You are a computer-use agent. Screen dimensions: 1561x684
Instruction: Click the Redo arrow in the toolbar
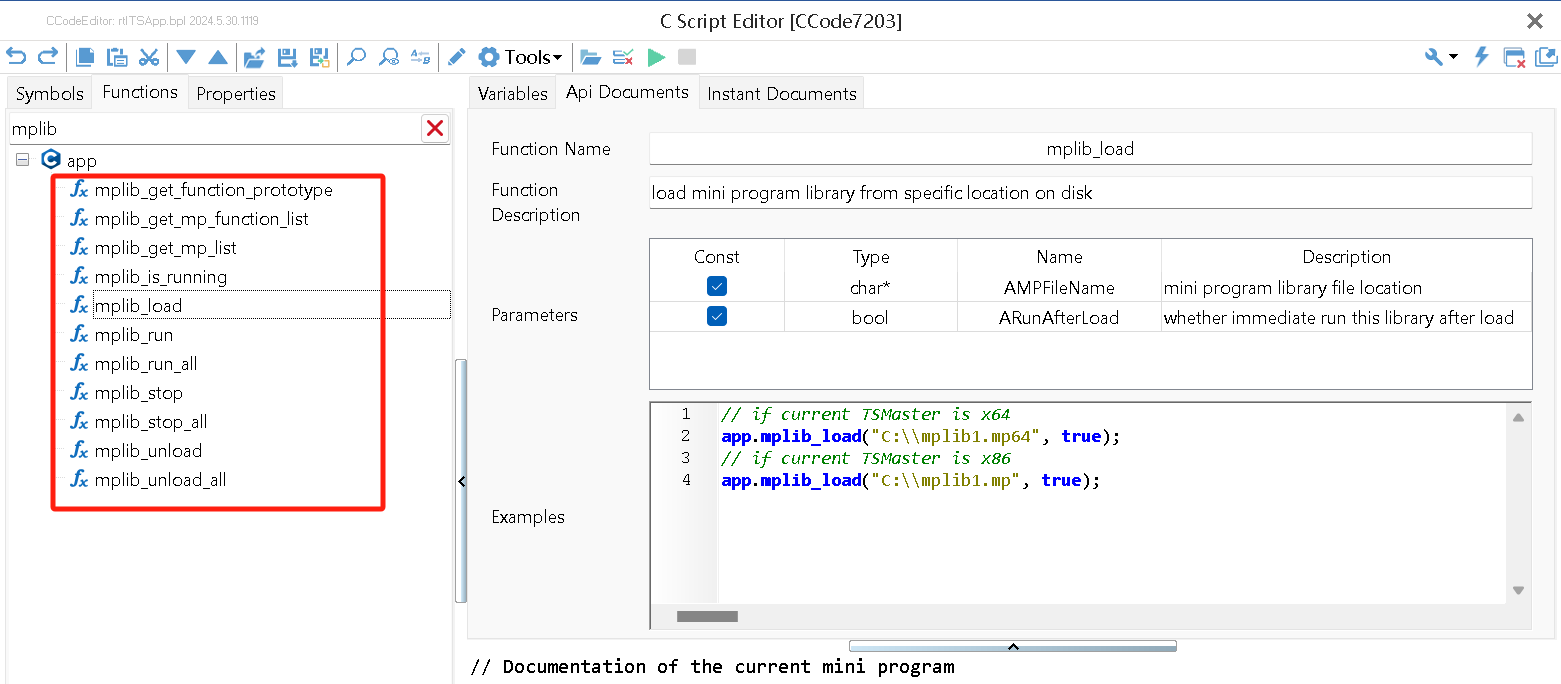pyautogui.click(x=47, y=57)
